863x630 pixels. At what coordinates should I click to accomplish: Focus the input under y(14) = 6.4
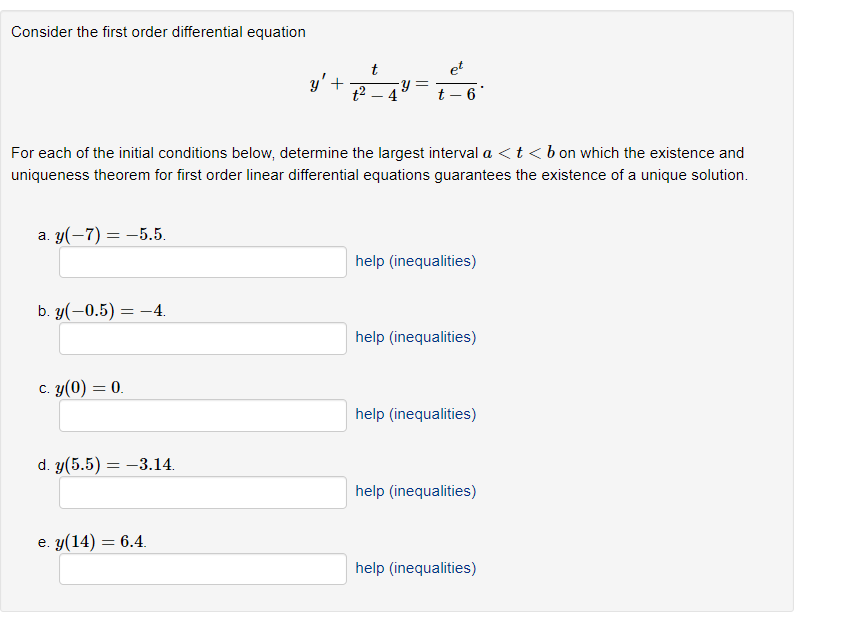pos(203,569)
